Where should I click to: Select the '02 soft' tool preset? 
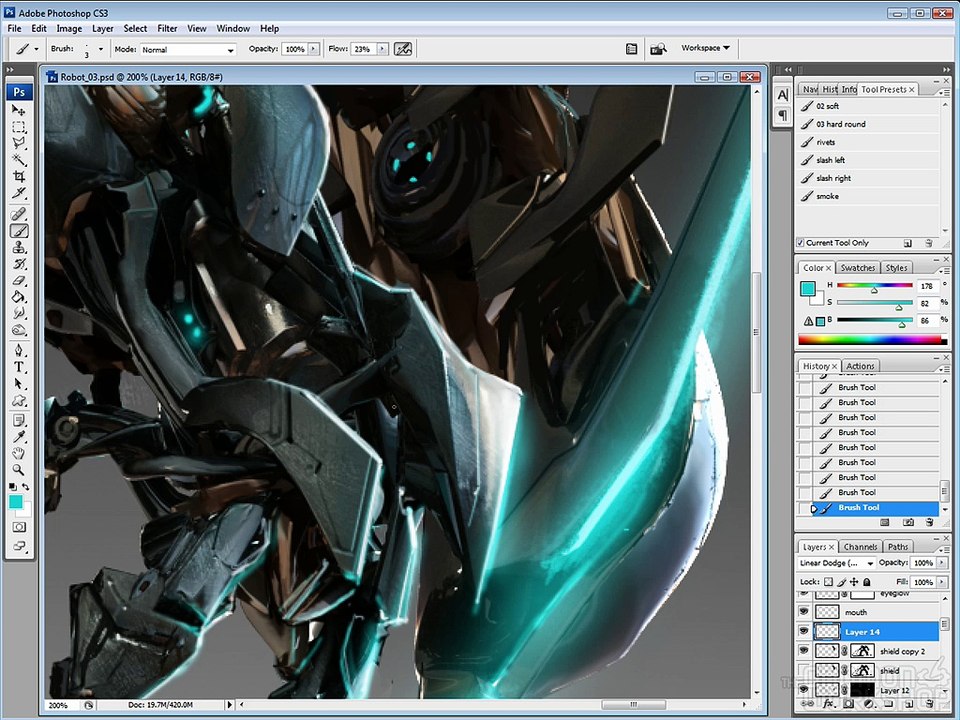(x=868, y=106)
